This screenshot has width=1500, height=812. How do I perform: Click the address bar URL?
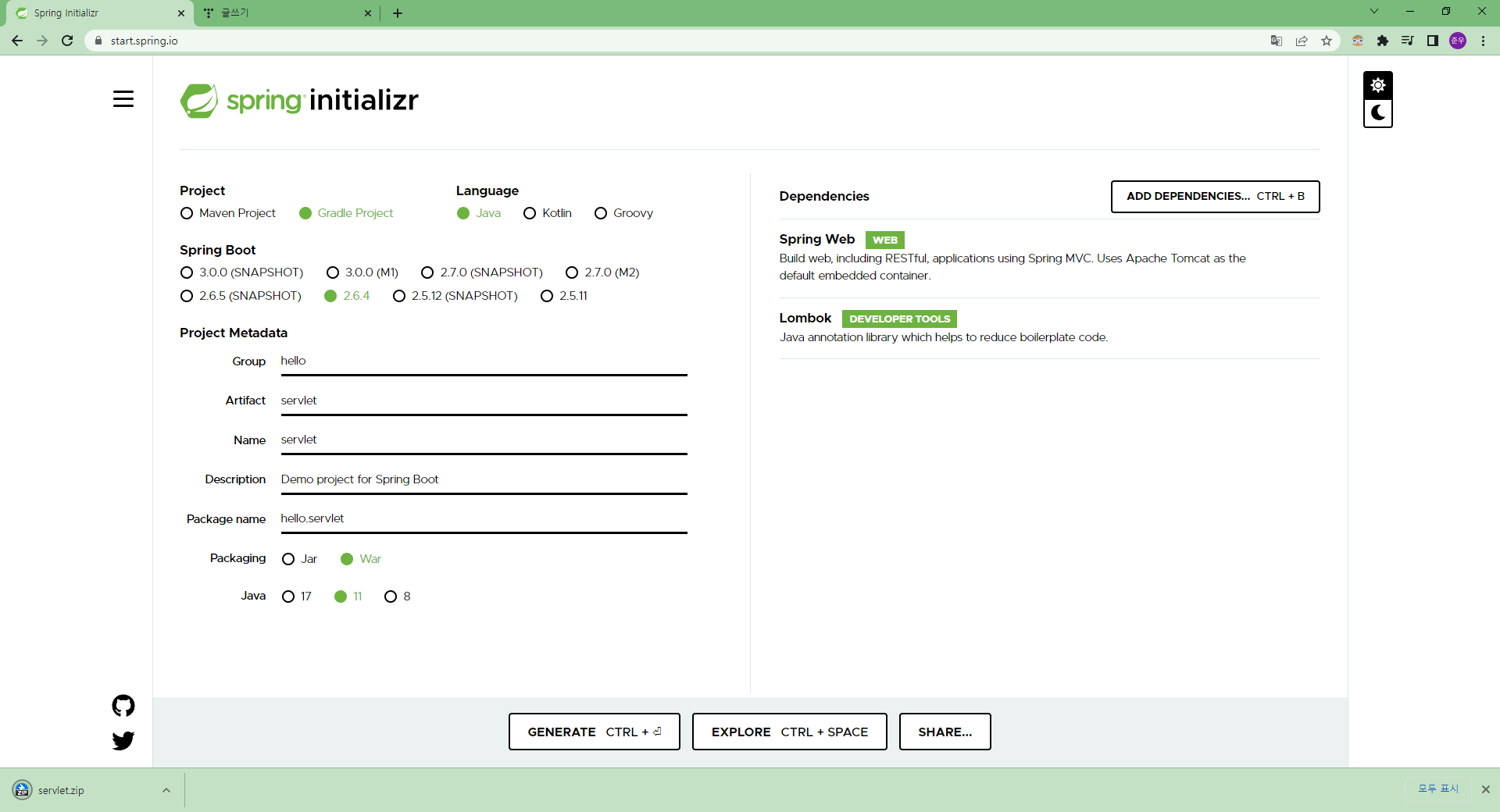pos(144,41)
